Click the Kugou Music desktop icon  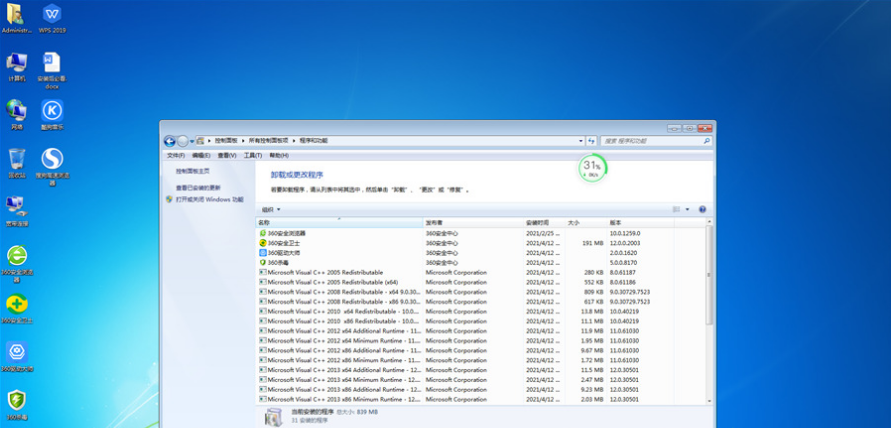coord(52,111)
